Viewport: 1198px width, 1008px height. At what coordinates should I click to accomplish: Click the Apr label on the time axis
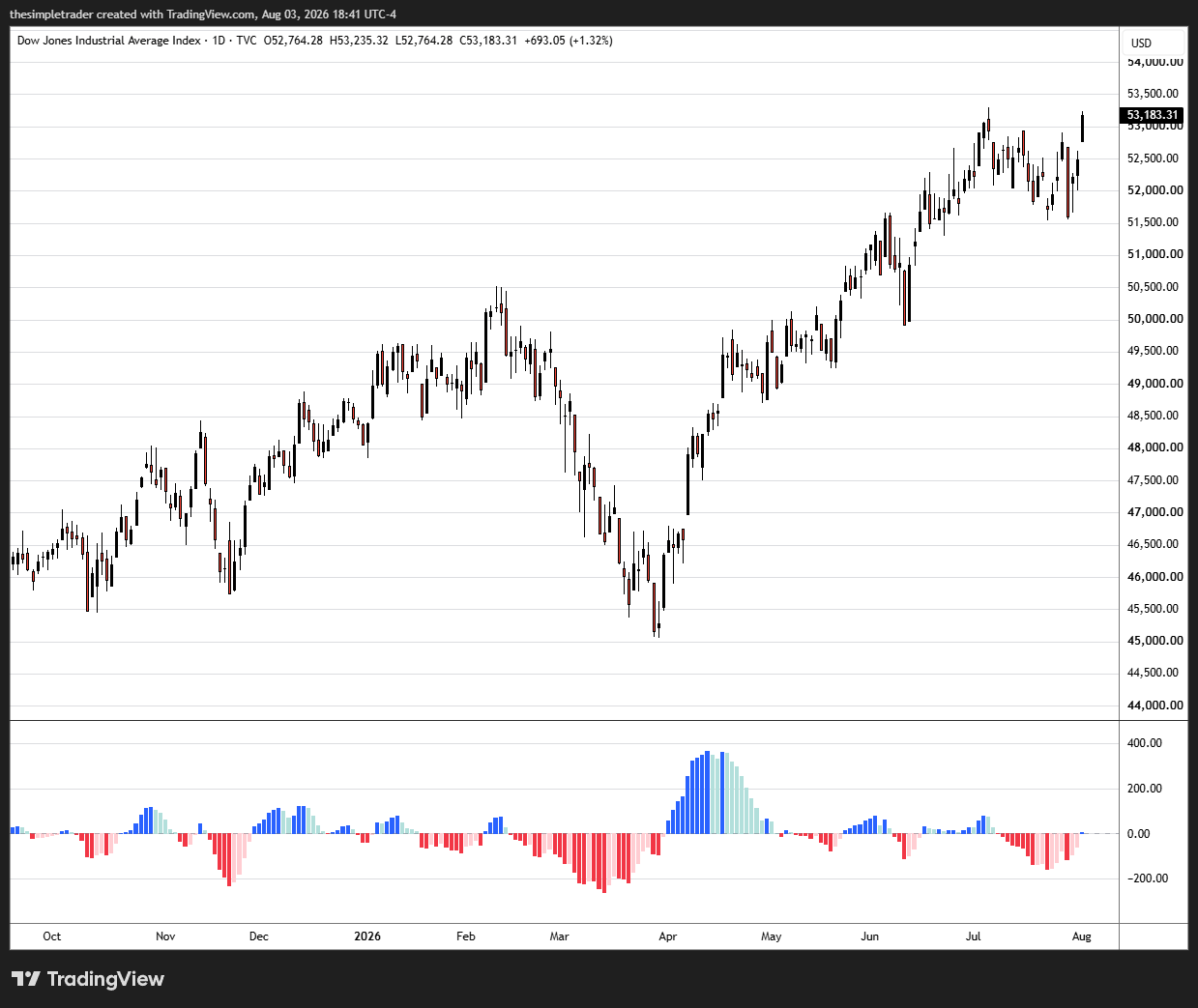[x=667, y=936]
